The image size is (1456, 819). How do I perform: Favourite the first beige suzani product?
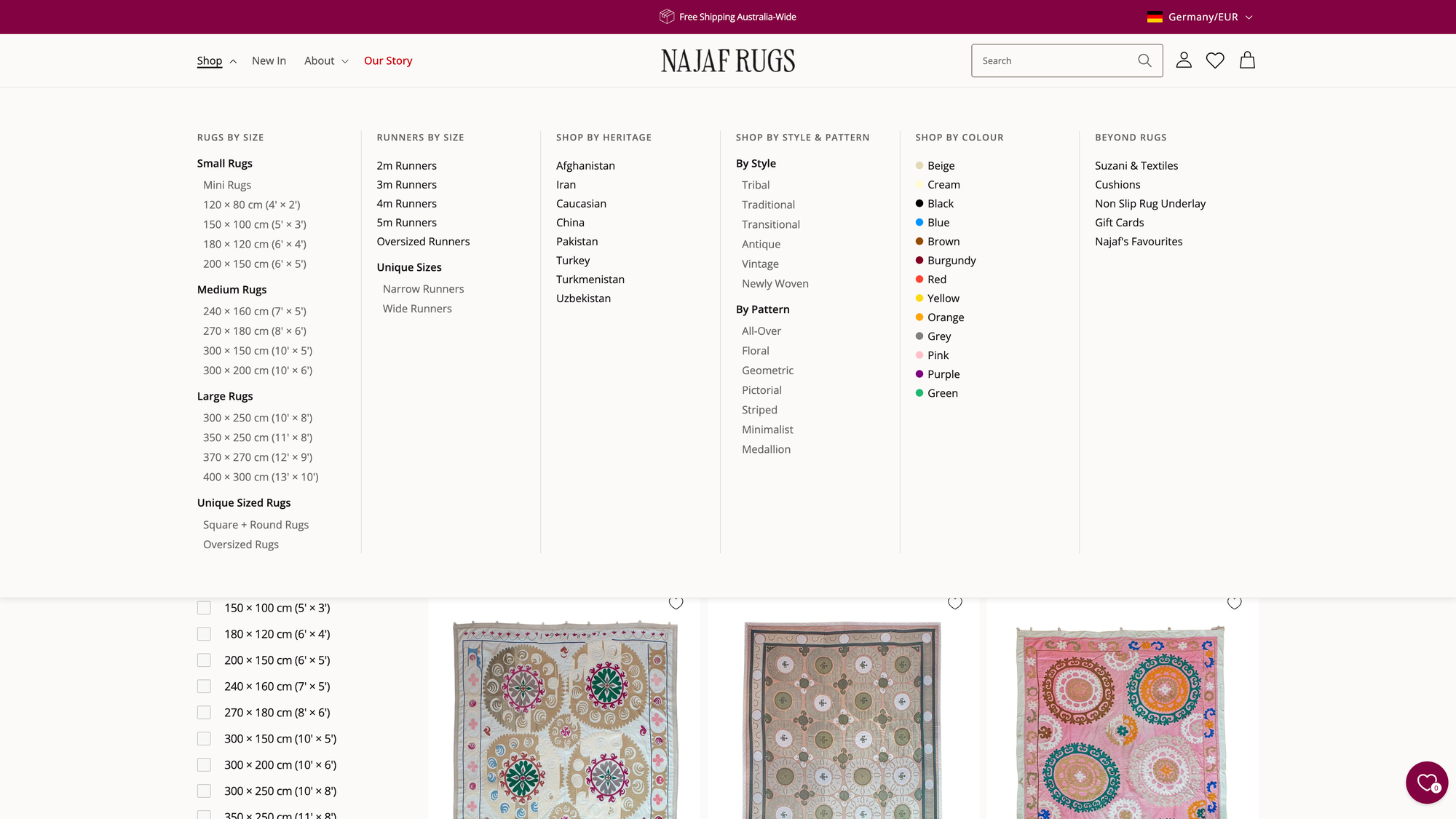pos(676,602)
